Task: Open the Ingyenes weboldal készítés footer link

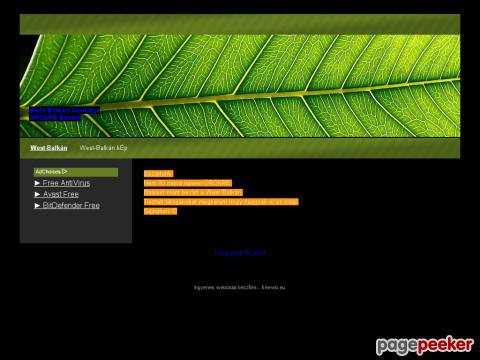Action: pyautogui.click(x=225, y=287)
